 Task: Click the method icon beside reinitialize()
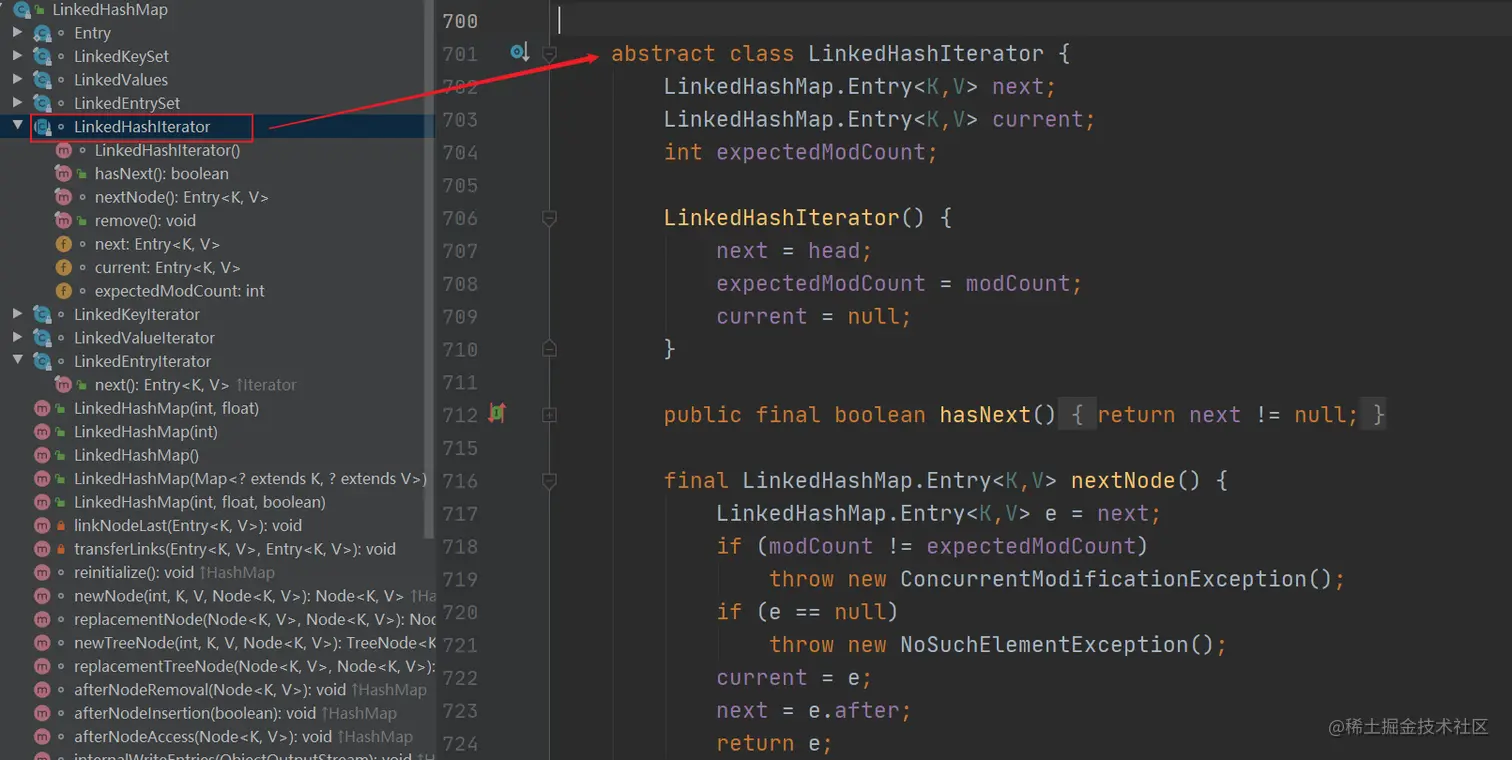coord(42,572)
